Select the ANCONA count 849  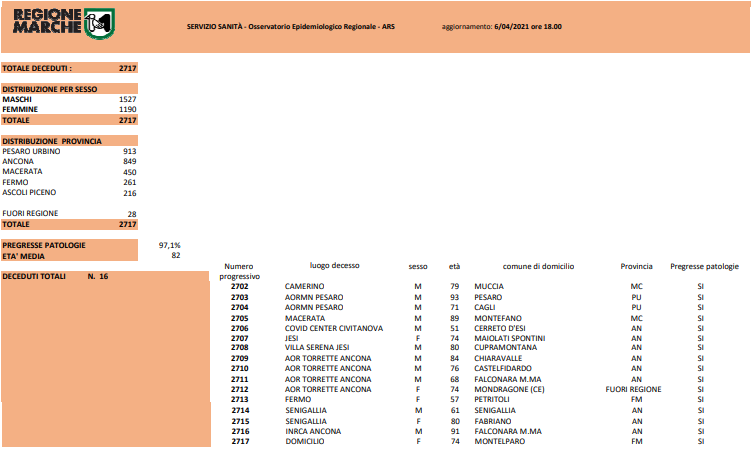pos(130,161)
